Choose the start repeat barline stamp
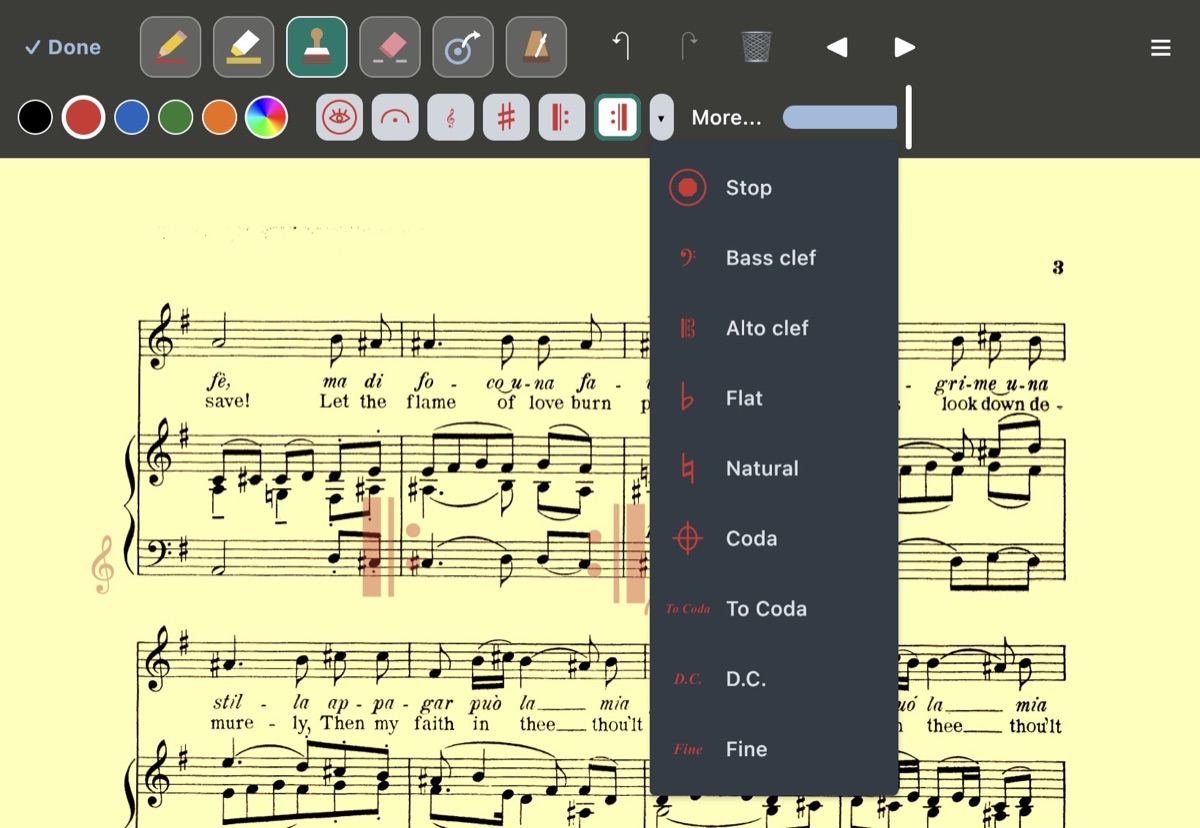 click(561, 117)
